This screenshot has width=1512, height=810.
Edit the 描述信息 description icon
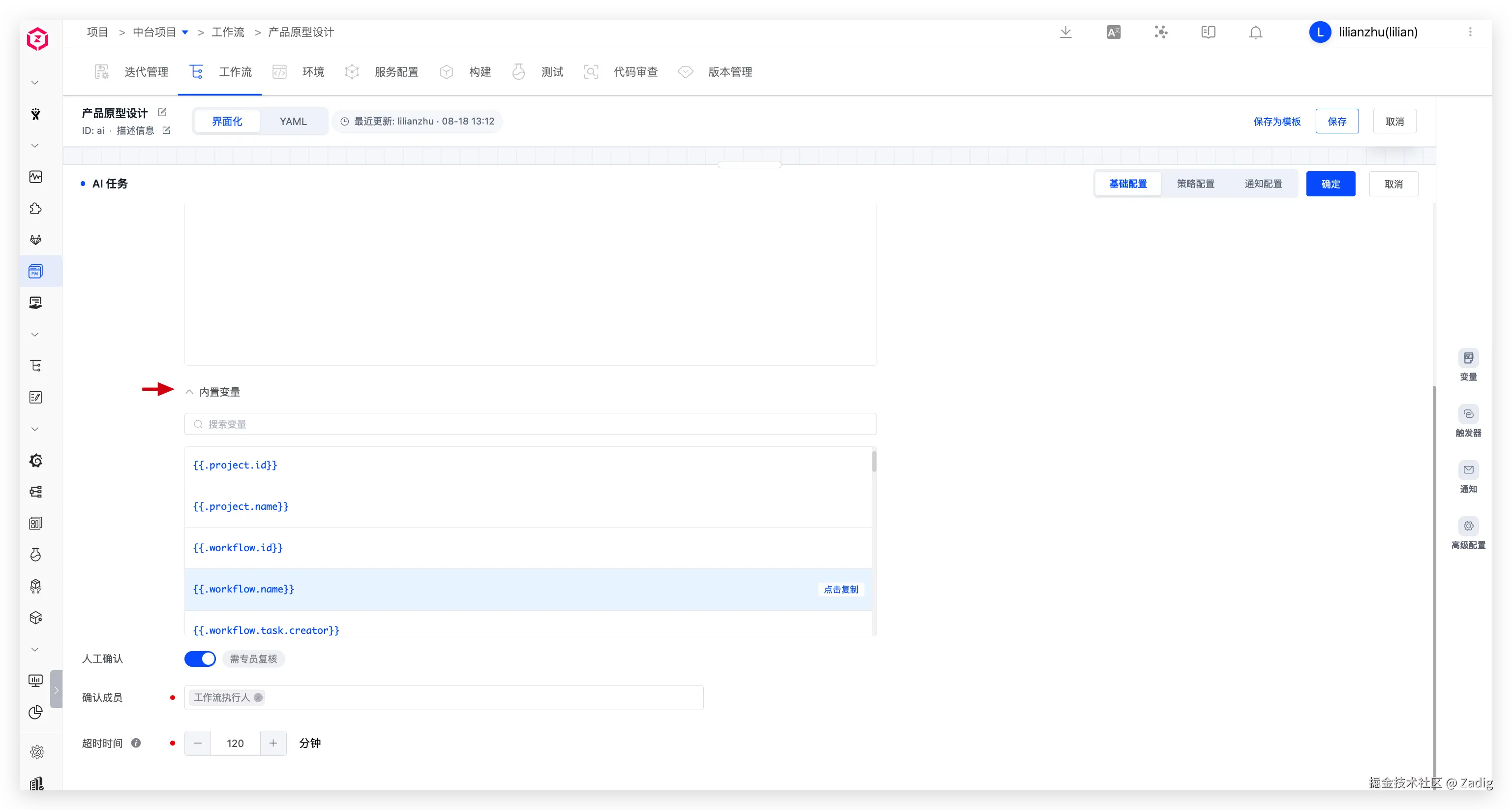pyautogui.click(x=166, y=130)
